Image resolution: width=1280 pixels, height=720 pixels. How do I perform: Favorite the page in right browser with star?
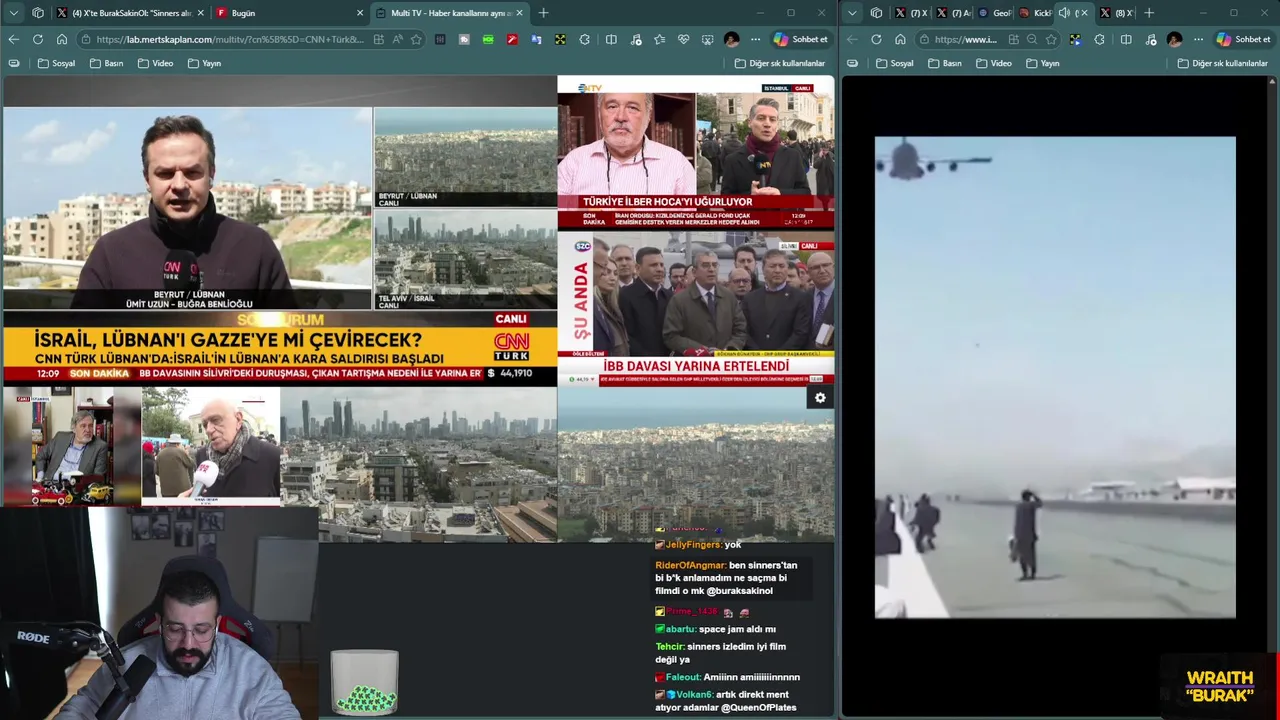click(1051, 39)
